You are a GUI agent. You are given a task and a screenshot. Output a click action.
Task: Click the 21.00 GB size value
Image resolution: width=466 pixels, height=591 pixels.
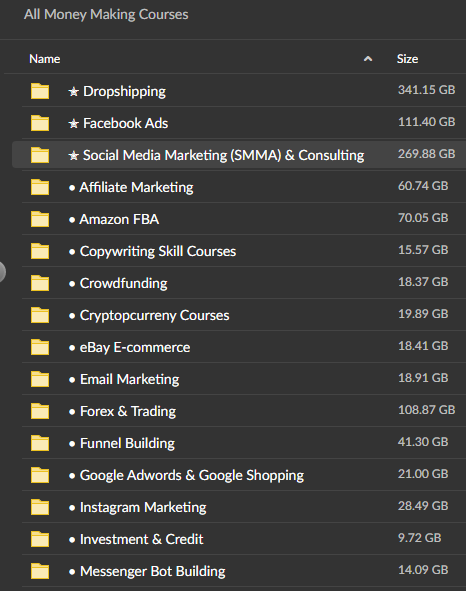click(423, 474)
